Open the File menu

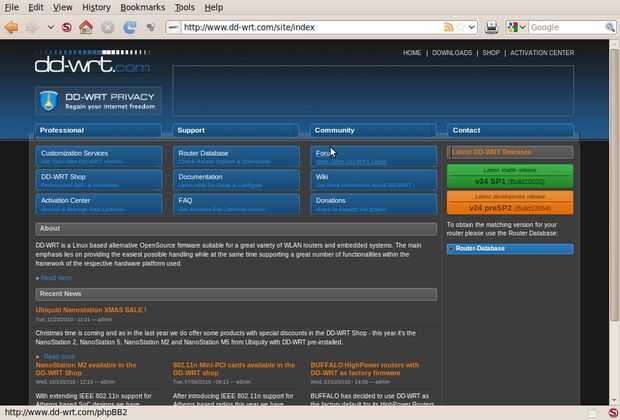tap(11, 8)
